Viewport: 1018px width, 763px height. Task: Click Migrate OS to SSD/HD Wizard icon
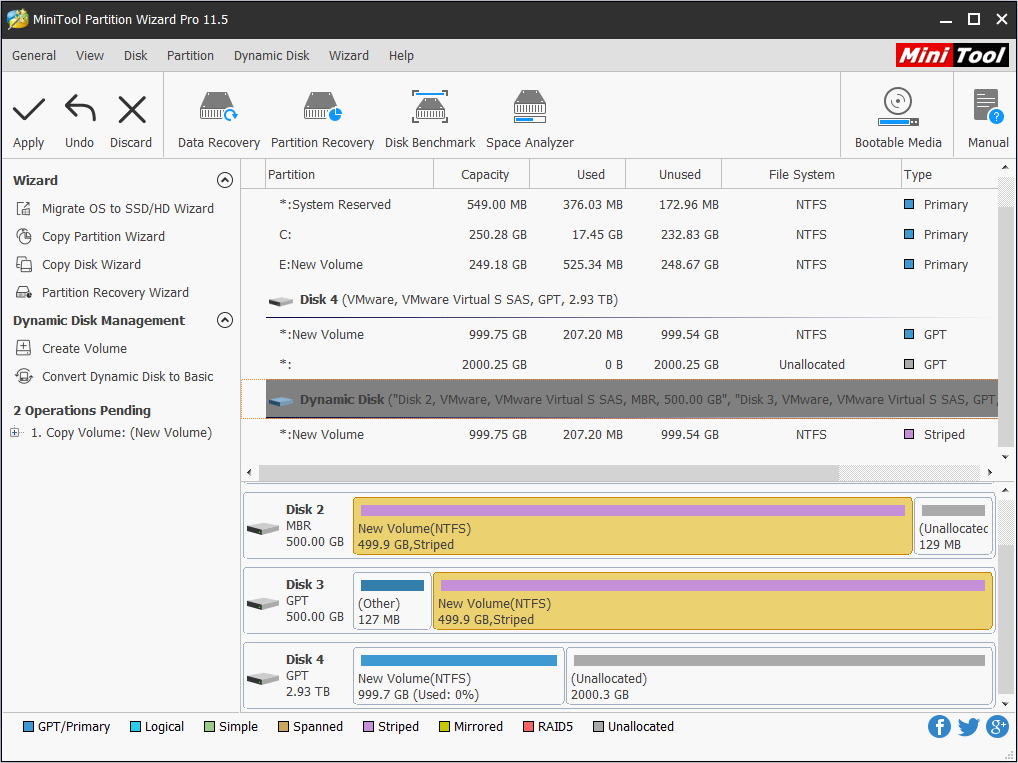tap(23, 208)
